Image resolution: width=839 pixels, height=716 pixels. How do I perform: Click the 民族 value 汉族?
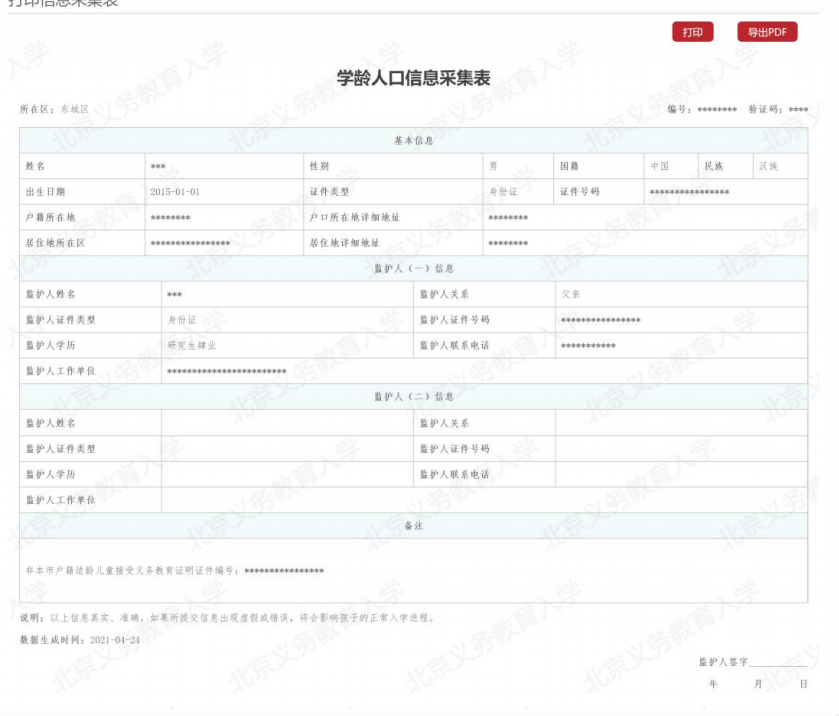tap(767, 166)
